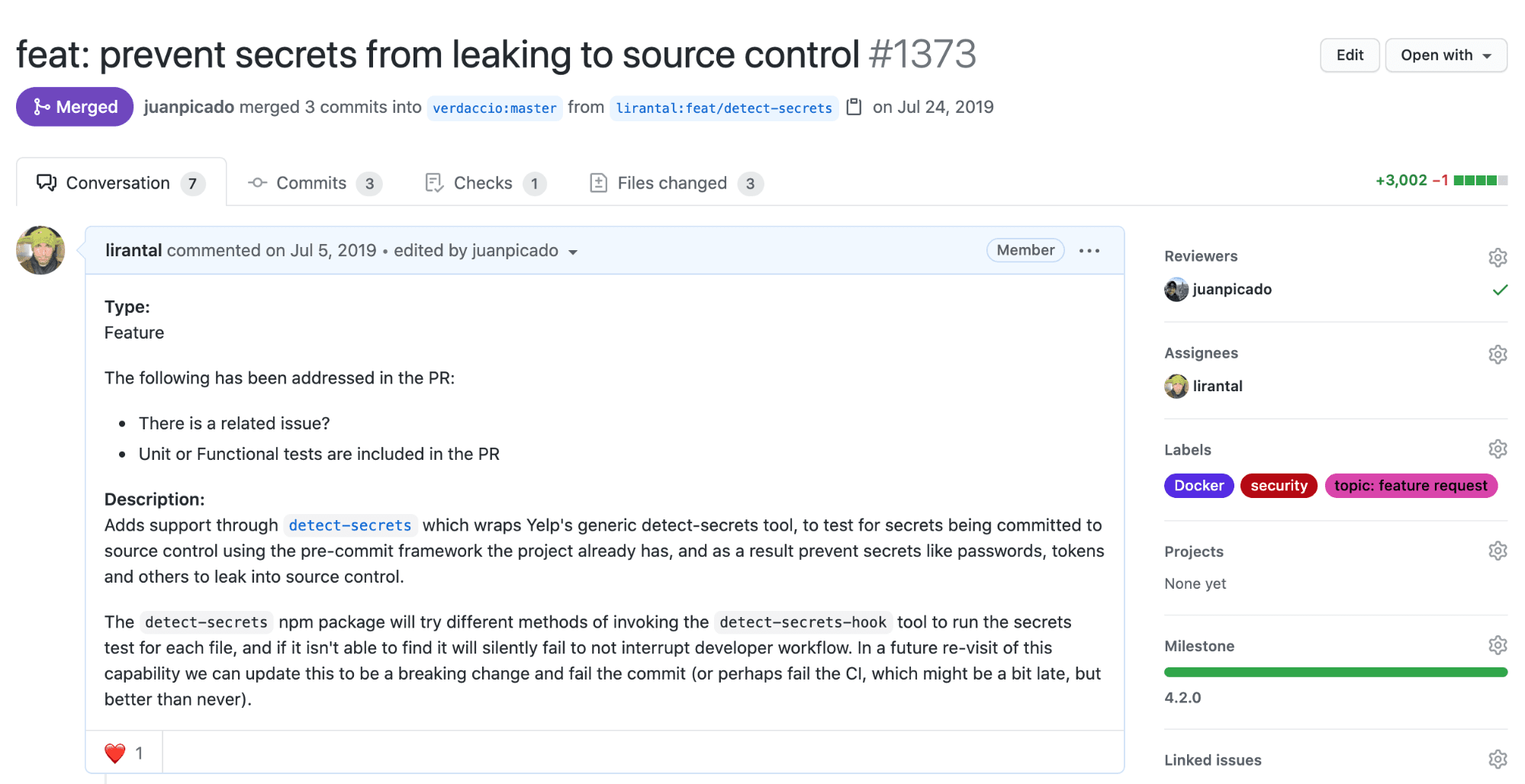Open the Linked issues gear settings

click(x=1497, y=759)
